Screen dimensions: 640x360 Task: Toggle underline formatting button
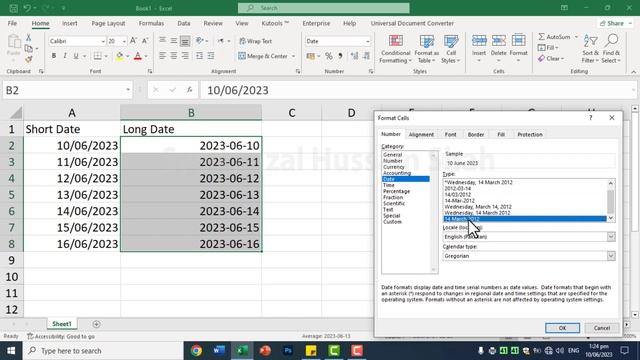(76, 56)
